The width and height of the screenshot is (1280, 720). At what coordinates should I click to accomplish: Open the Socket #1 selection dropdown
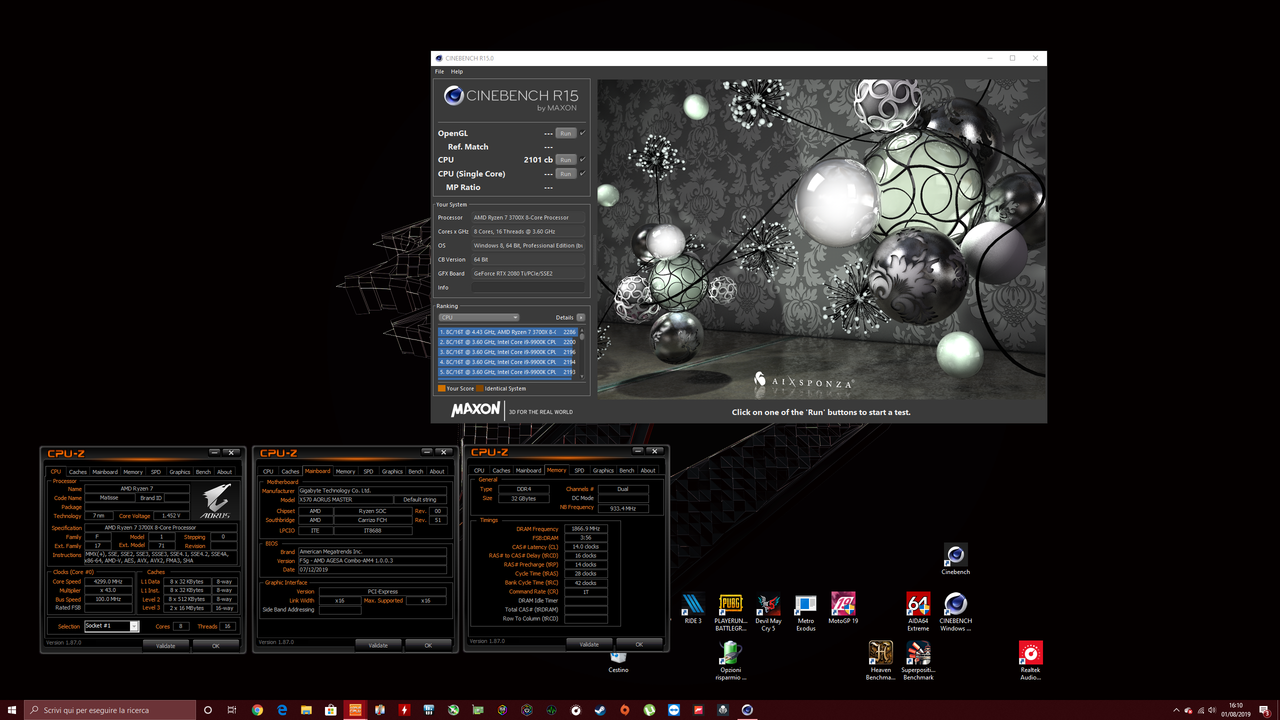111,626
